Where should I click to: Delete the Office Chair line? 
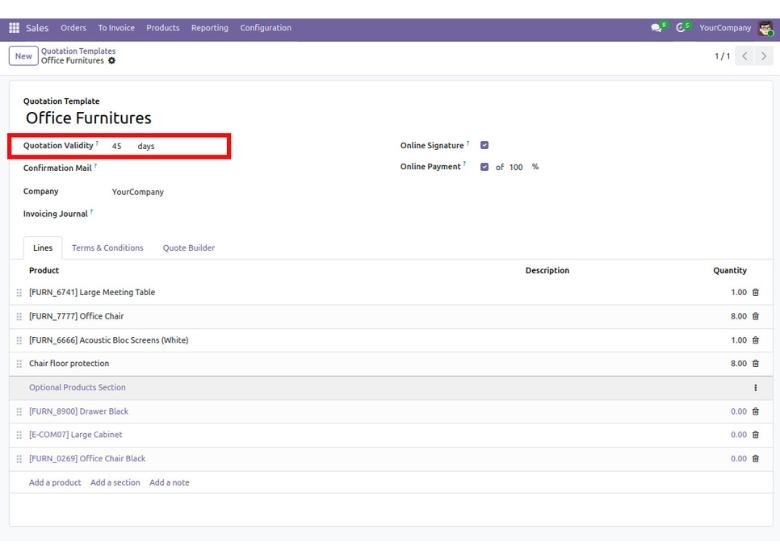(755, 316)
